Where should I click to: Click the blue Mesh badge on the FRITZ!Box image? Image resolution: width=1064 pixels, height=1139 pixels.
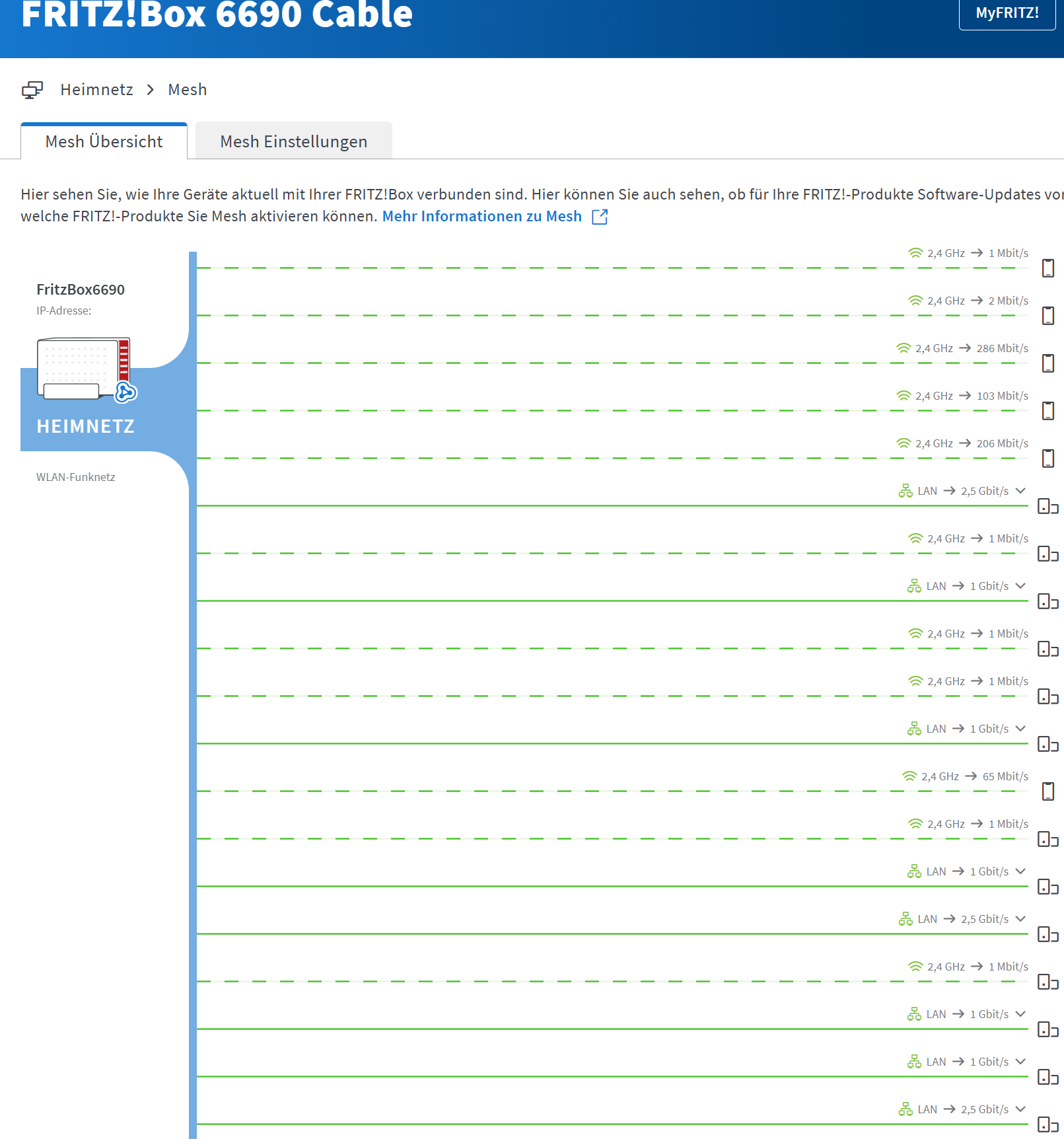(x=125, y=392)
